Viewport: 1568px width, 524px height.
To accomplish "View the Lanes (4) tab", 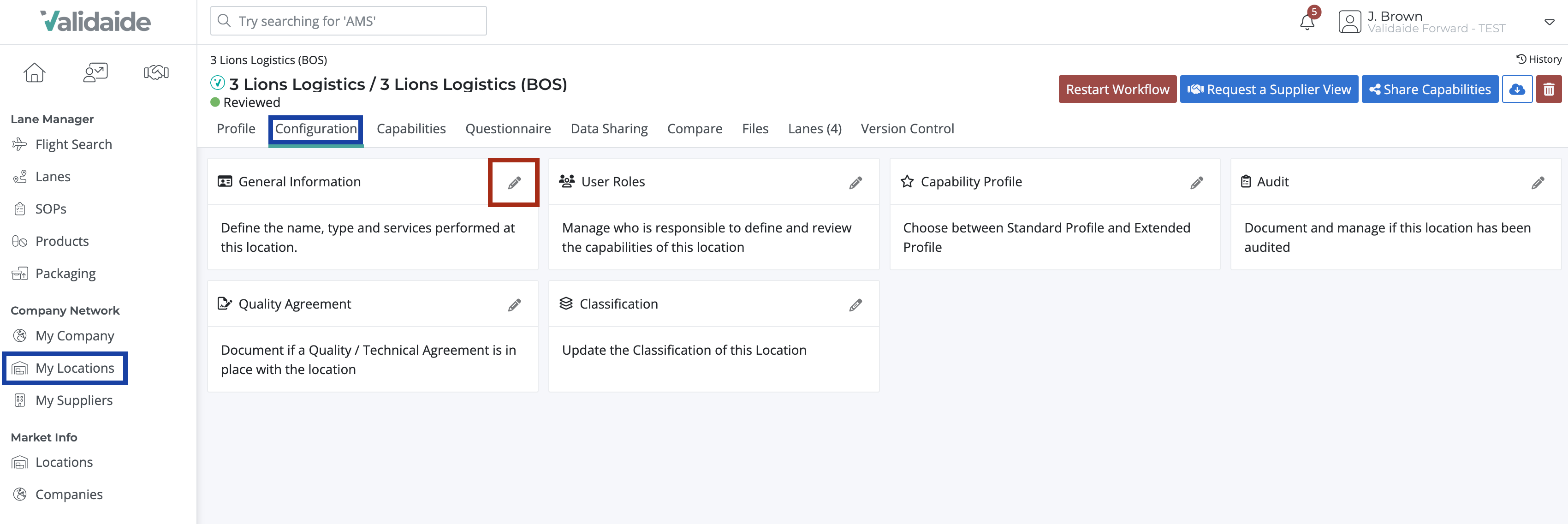I will point(815,128).
